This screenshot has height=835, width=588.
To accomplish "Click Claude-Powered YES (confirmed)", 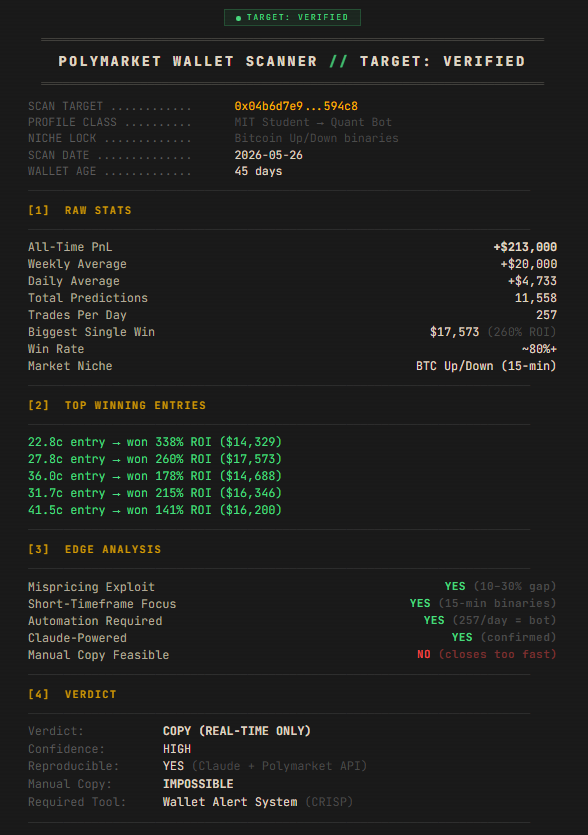I will click(x=504, y=637).
